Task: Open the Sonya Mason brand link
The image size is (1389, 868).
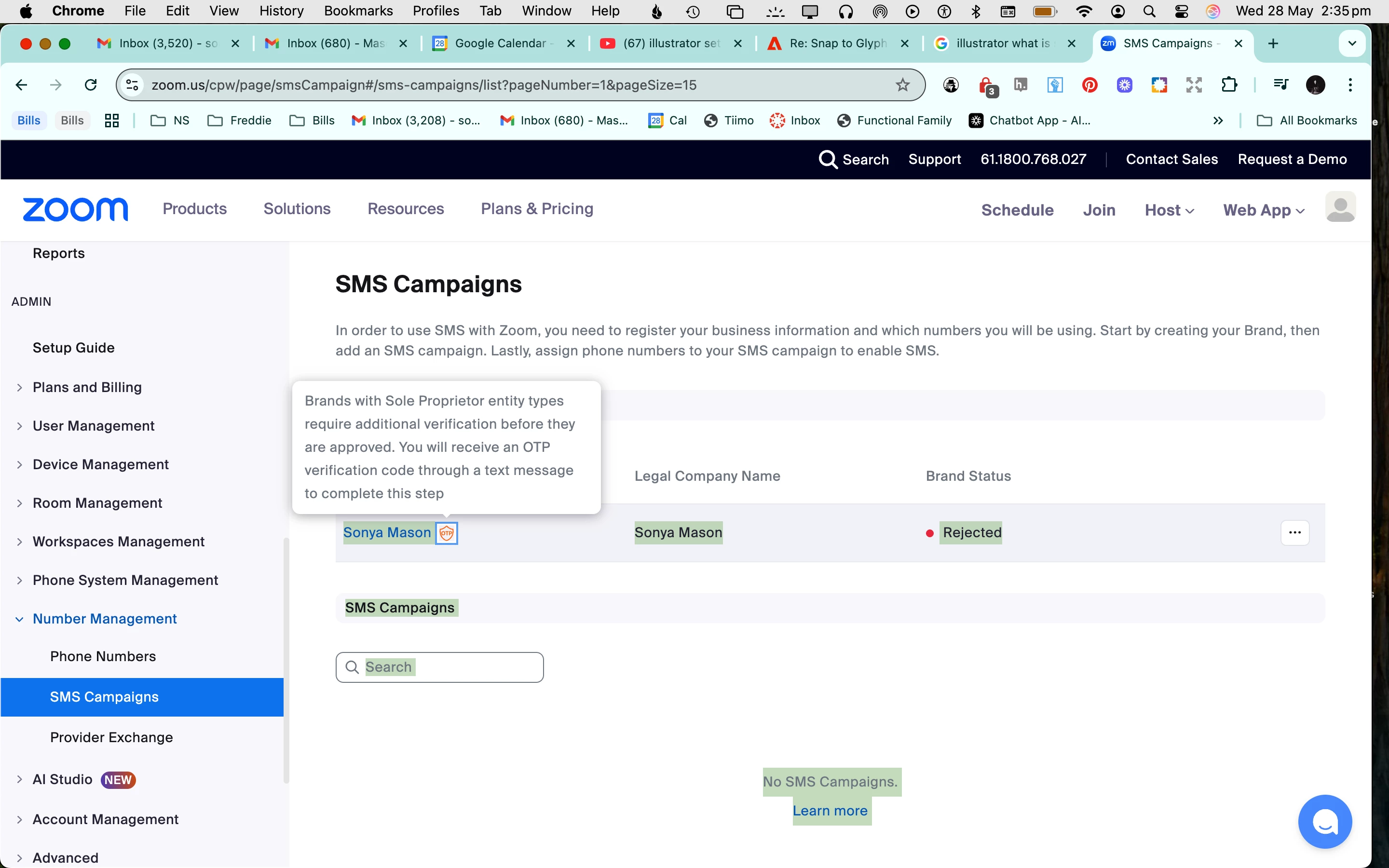Action: pos(387,533)
